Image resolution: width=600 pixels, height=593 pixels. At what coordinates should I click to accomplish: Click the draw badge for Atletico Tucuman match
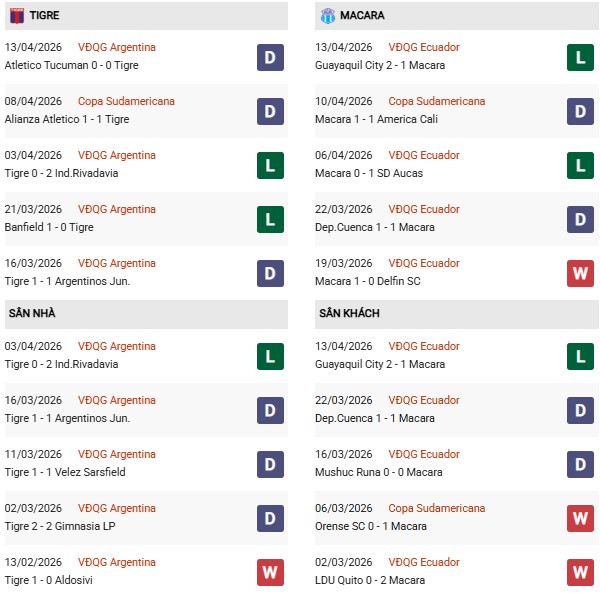coord(270,57)
